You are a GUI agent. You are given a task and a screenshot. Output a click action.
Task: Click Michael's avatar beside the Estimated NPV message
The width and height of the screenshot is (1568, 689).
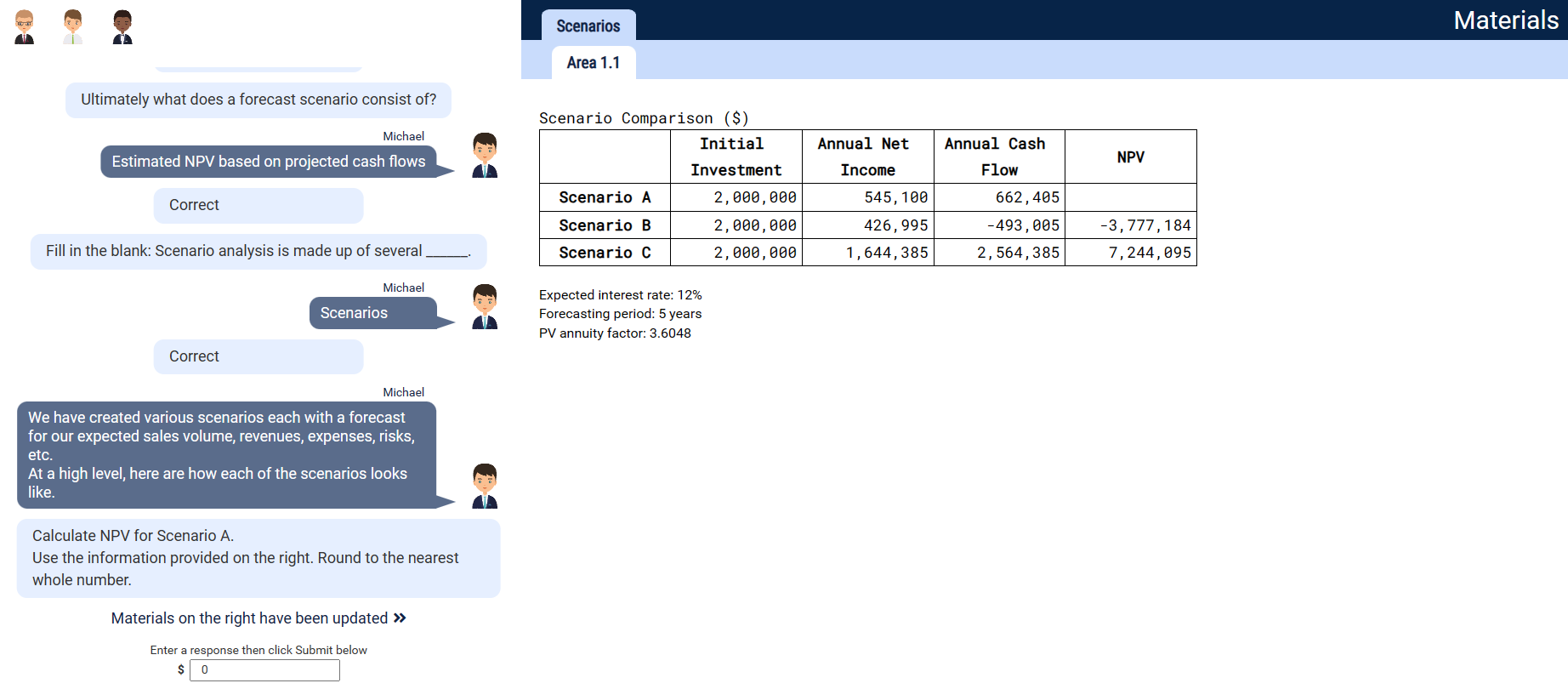click(485, 155)
